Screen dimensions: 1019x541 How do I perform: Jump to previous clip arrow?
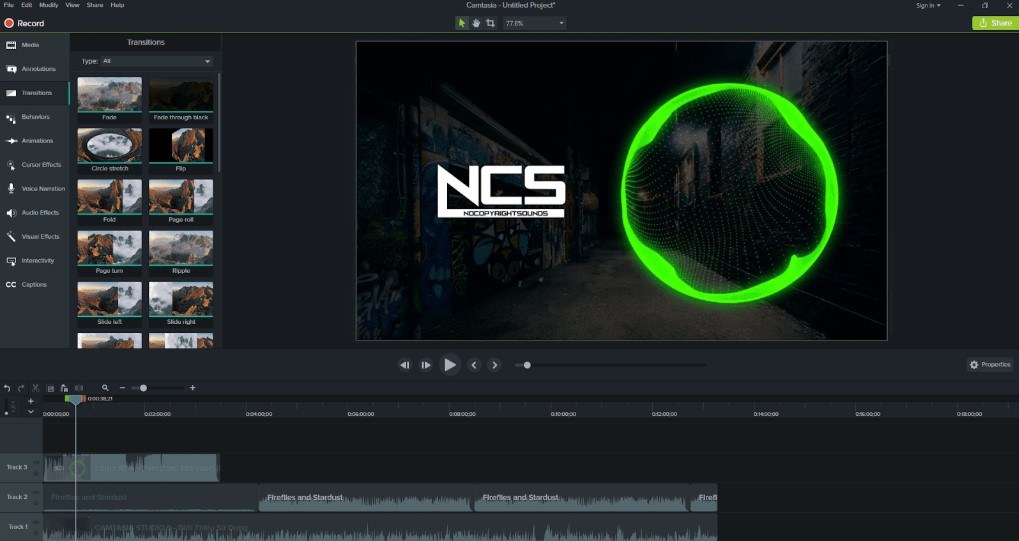(474, 365)
